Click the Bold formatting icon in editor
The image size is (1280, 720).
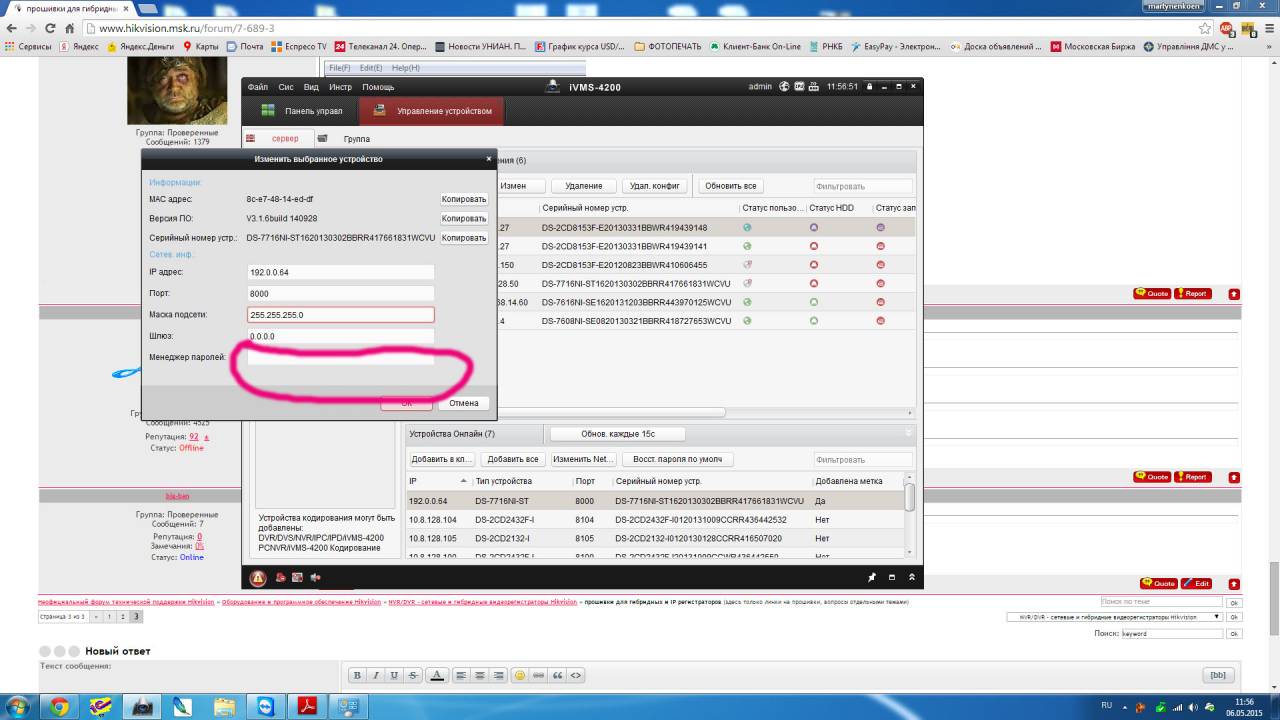(x=357, y=675)
